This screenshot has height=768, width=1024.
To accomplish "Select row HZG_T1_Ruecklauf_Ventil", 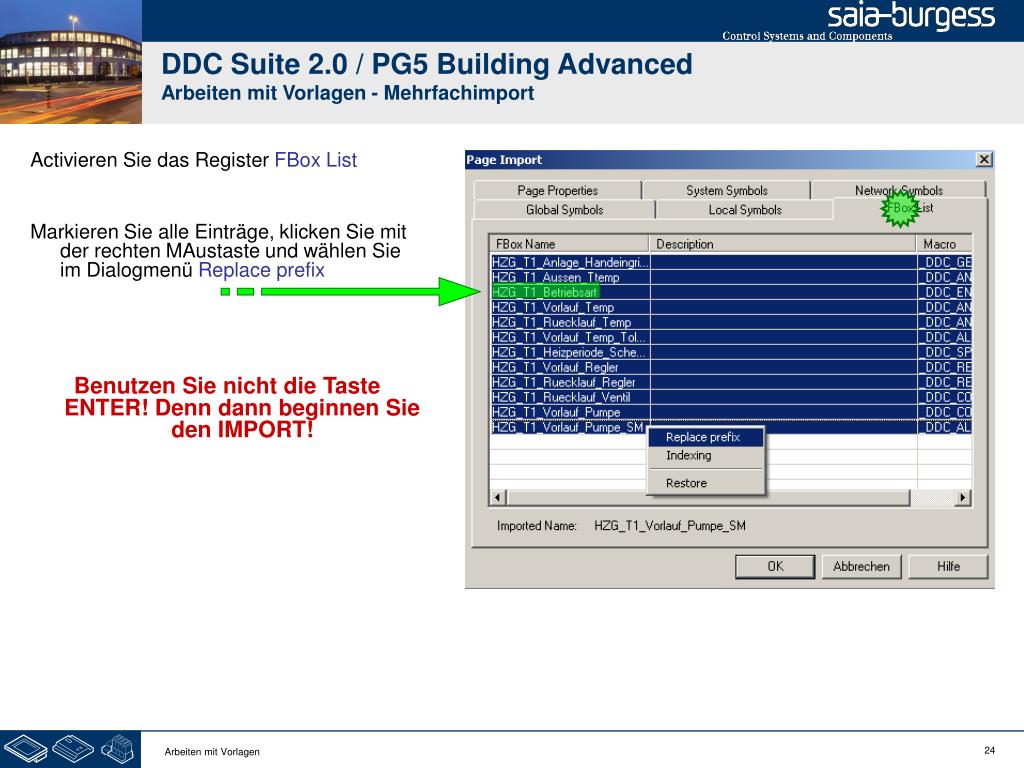I will click(731, 397).
